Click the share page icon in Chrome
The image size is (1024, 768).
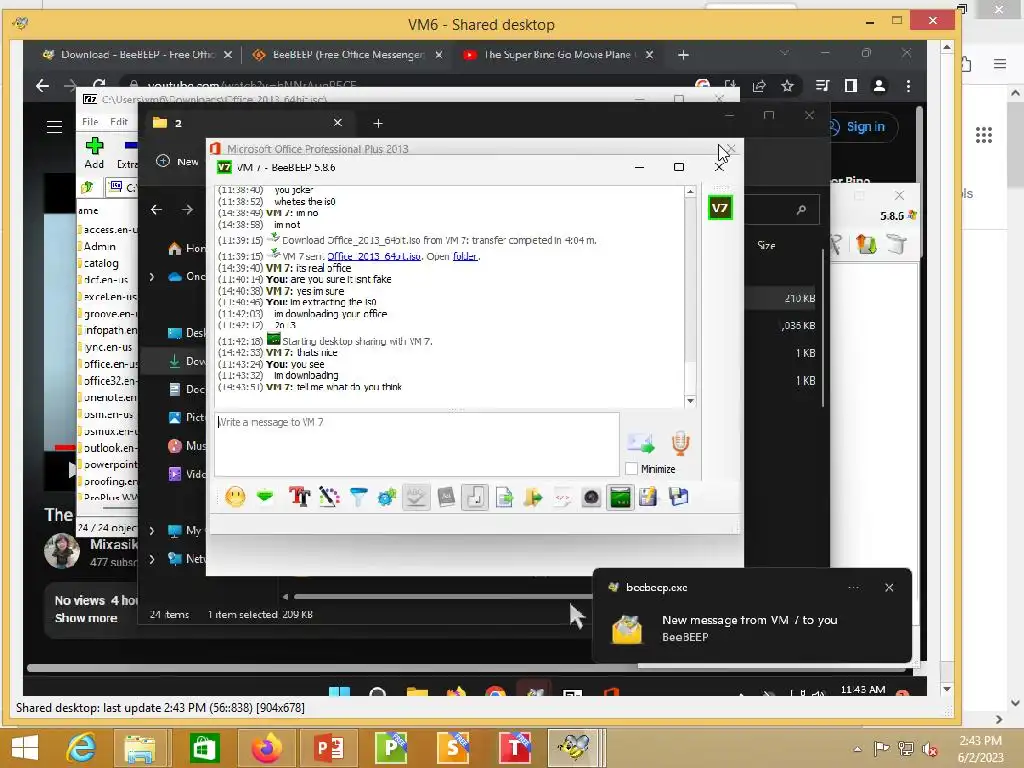(x=759, y=86)
